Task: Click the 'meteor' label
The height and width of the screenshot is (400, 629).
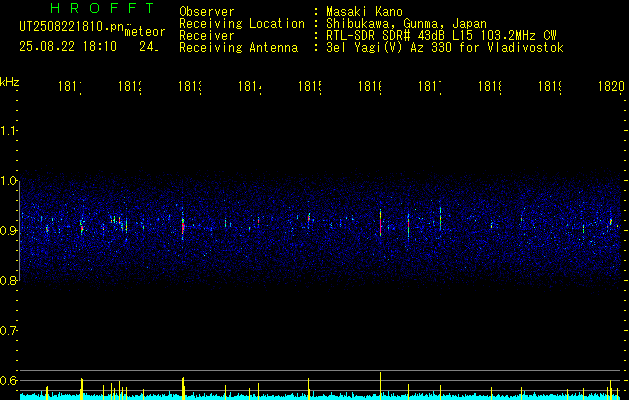Action: [145, 32]
